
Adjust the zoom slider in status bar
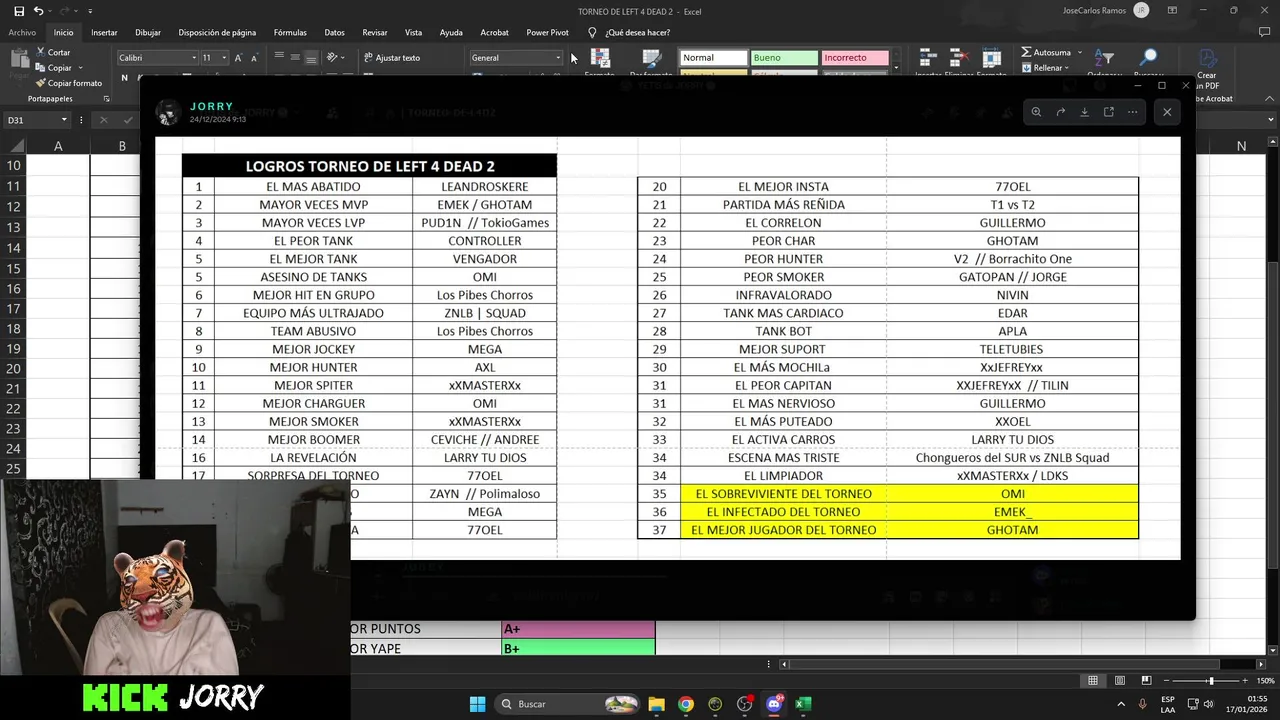[1211, 681]
